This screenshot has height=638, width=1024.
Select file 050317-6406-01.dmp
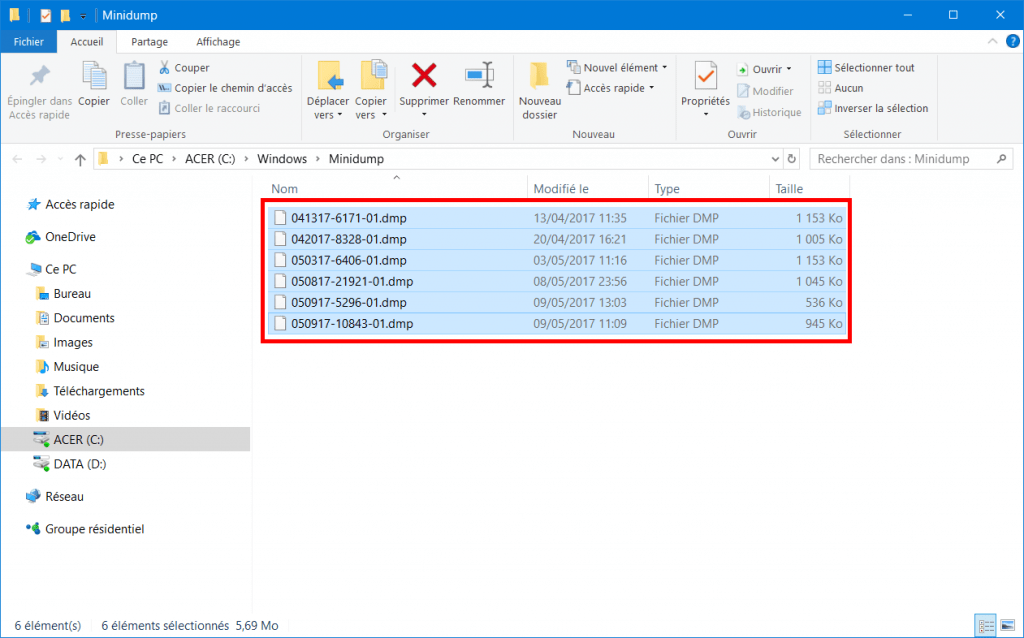[x=556, y=261]
